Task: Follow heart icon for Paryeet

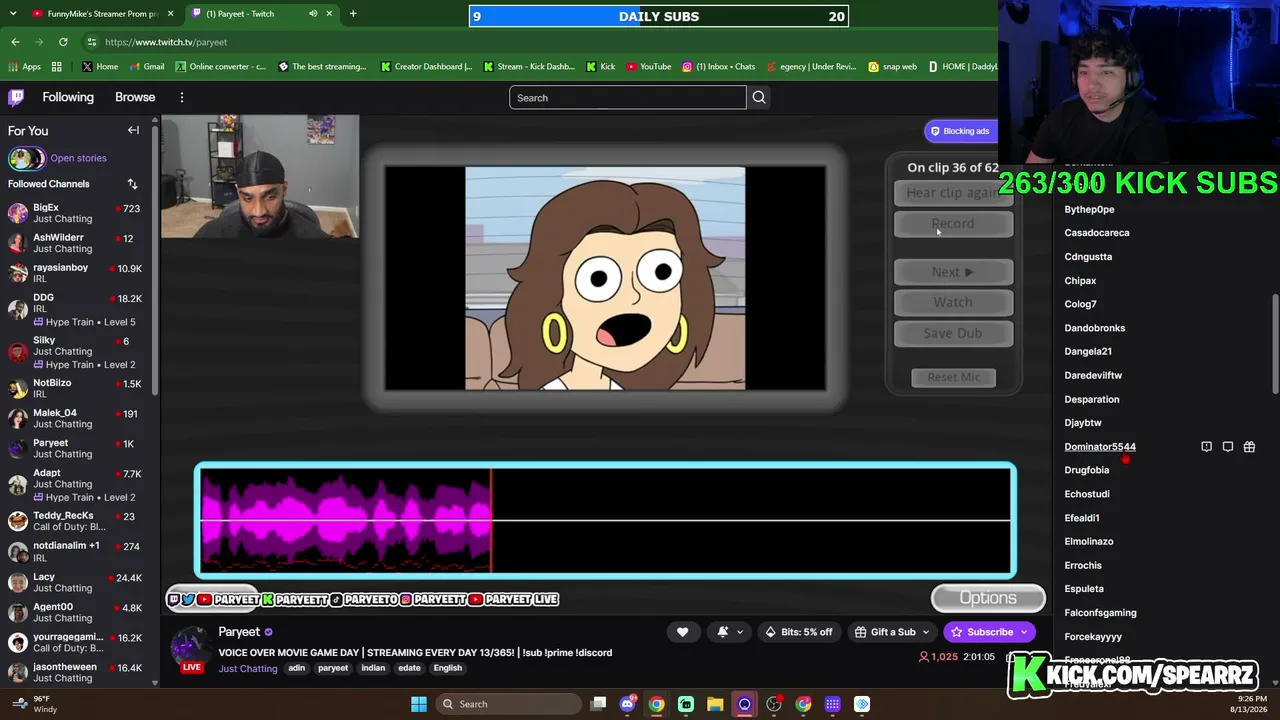Action: click(682, 632)
